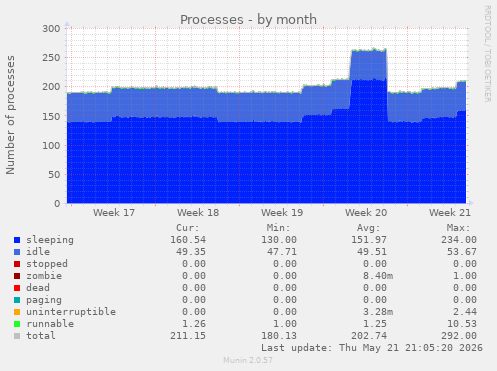Click zombie maximum value 1.00
Viewport: 497px width, 371px height.
coord(465,276)
